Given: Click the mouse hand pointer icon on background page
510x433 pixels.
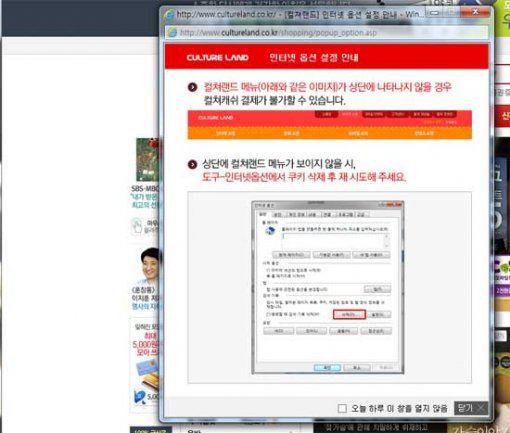Looking at the screenshot, I should point(137,226).
